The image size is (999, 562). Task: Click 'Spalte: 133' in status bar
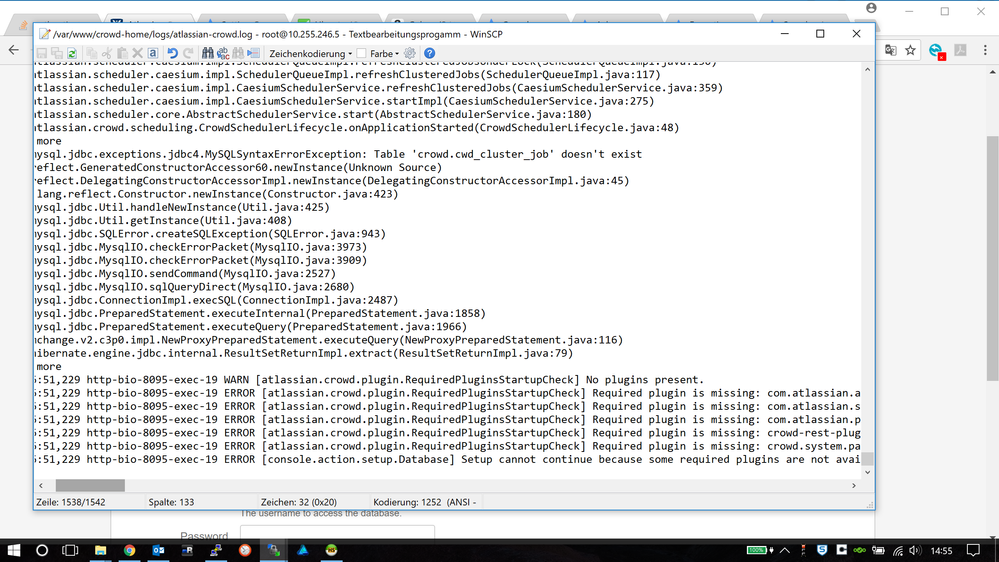[x=171, y=502]
